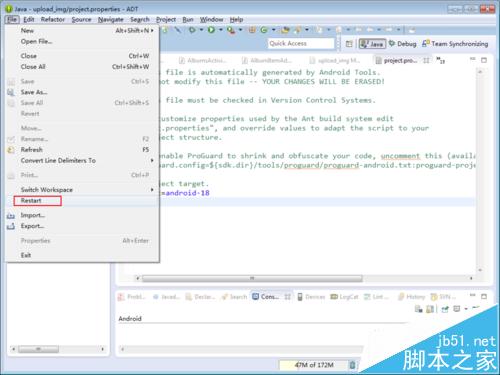Choose Restart from the File menu
500x375 pixels.
click(x=82, y=201)
